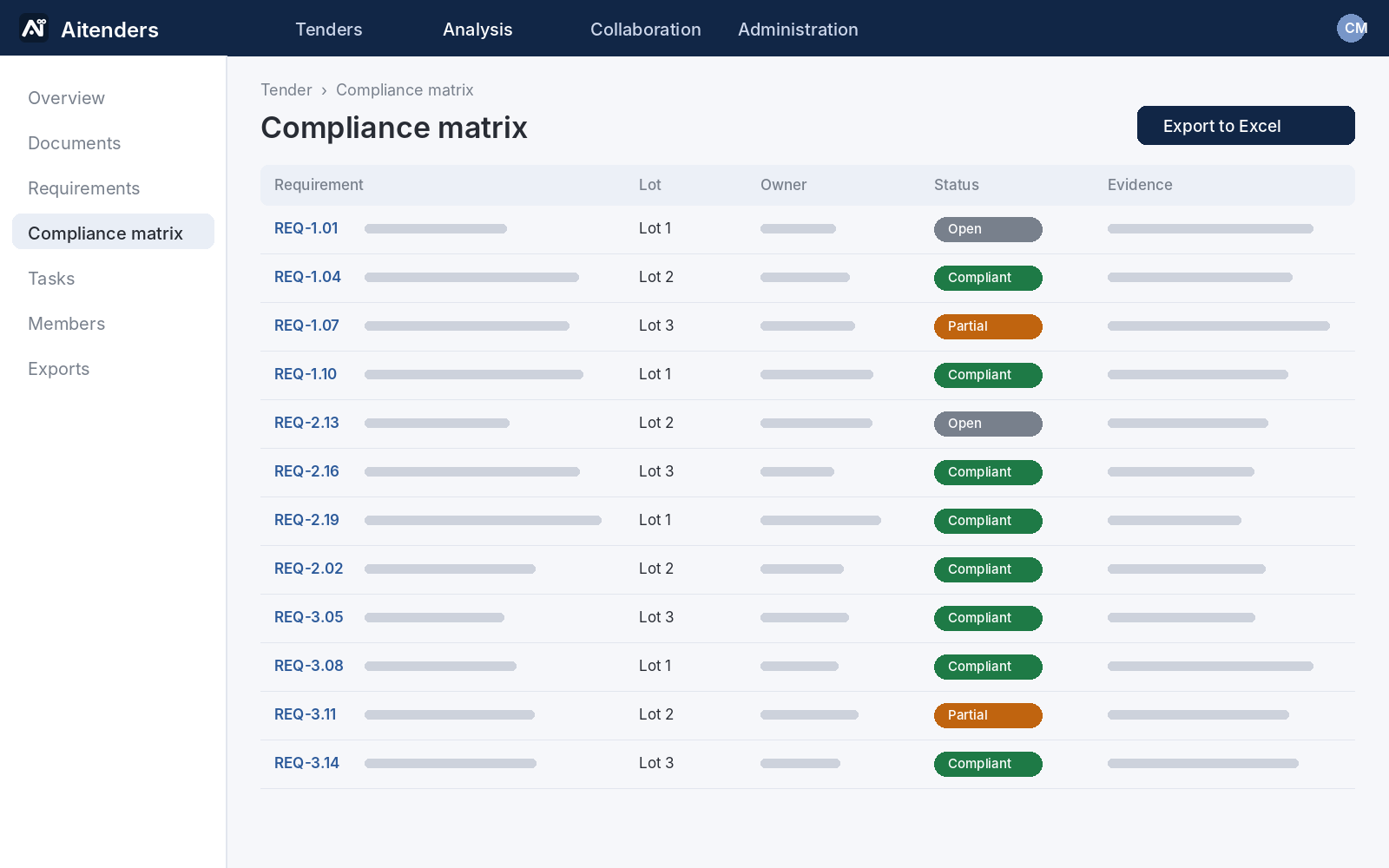Select Compliance matrix sidebar item

[x=113, y=232]
